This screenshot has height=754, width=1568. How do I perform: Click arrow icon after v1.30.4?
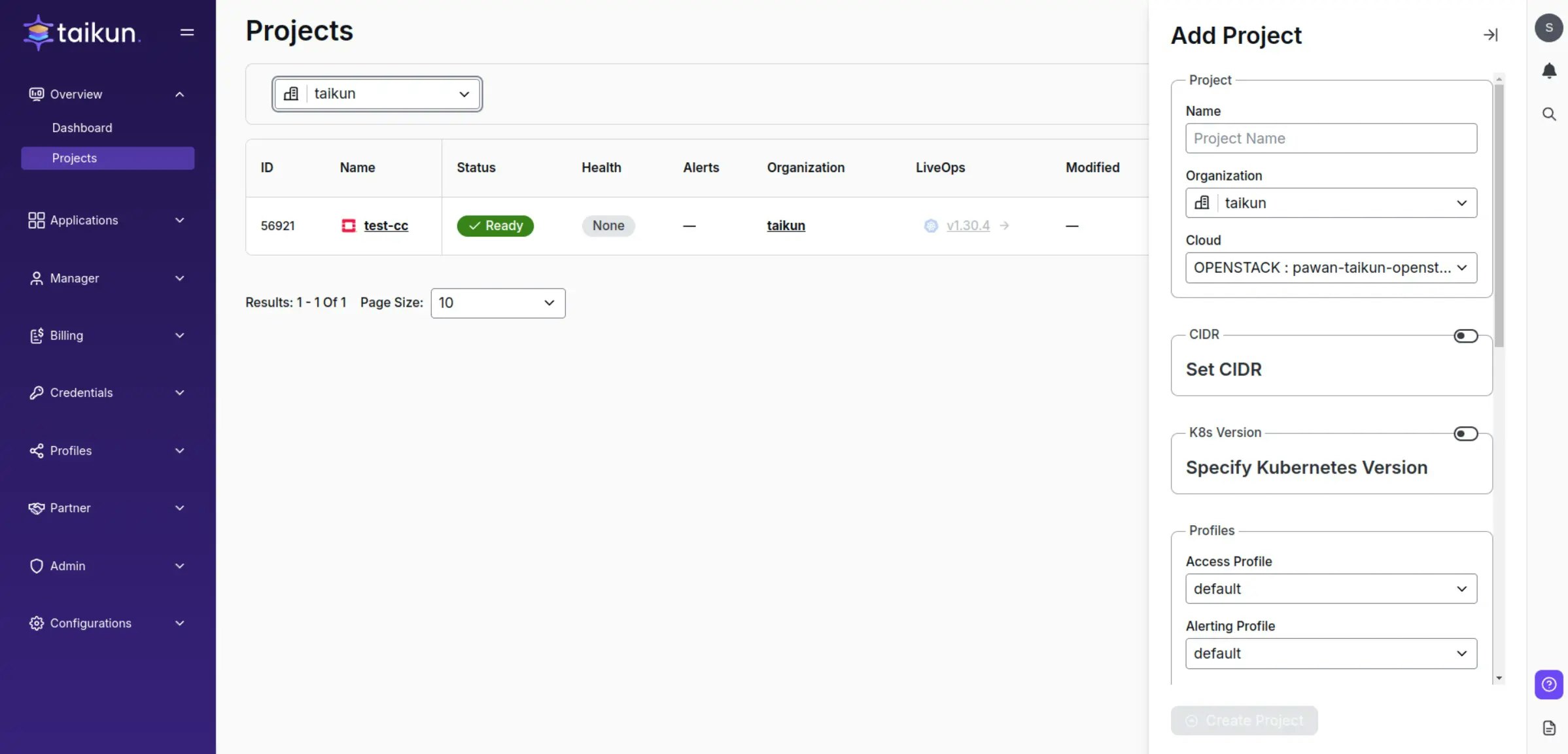(x=1004, y=226)
